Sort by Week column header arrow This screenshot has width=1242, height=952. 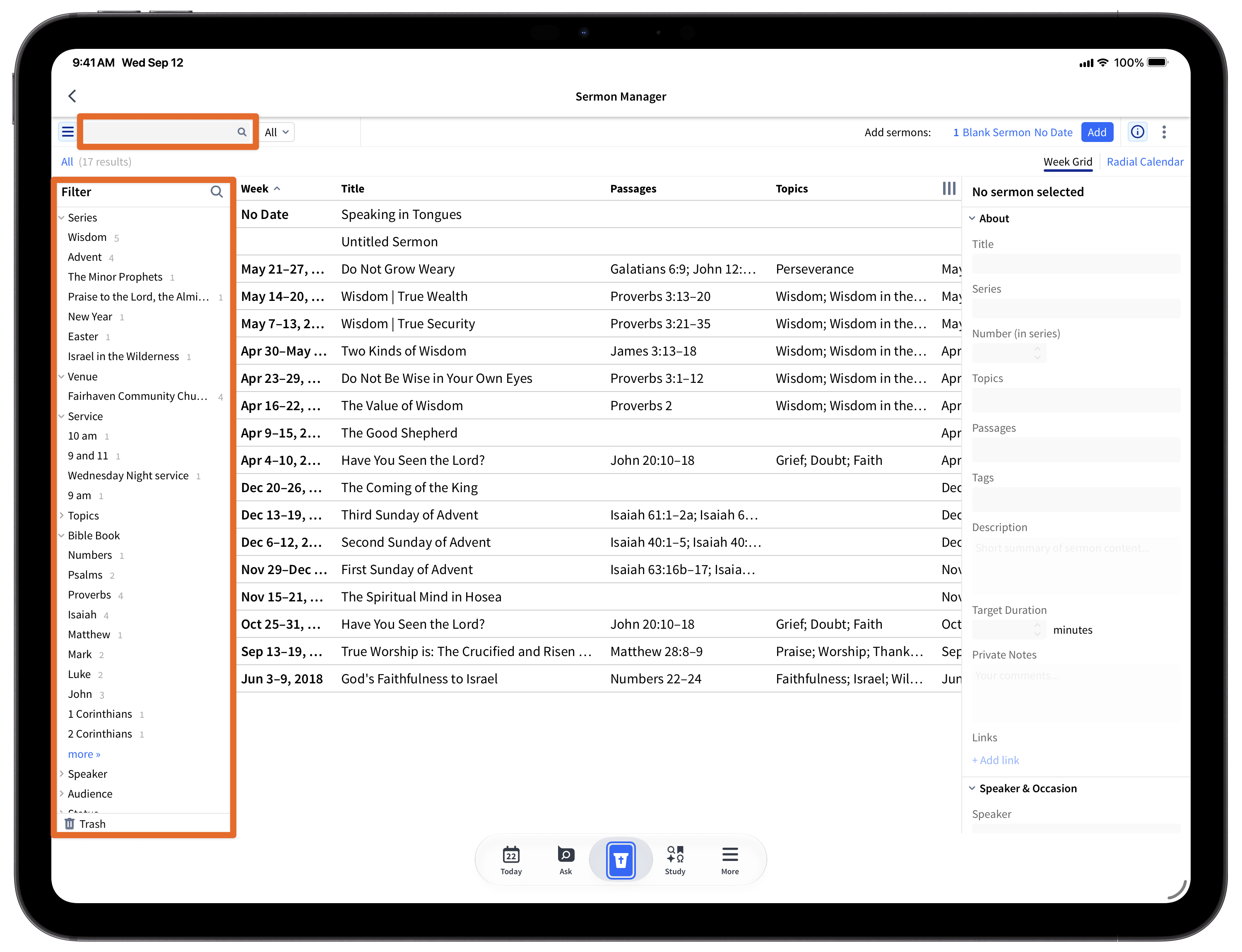277,189
